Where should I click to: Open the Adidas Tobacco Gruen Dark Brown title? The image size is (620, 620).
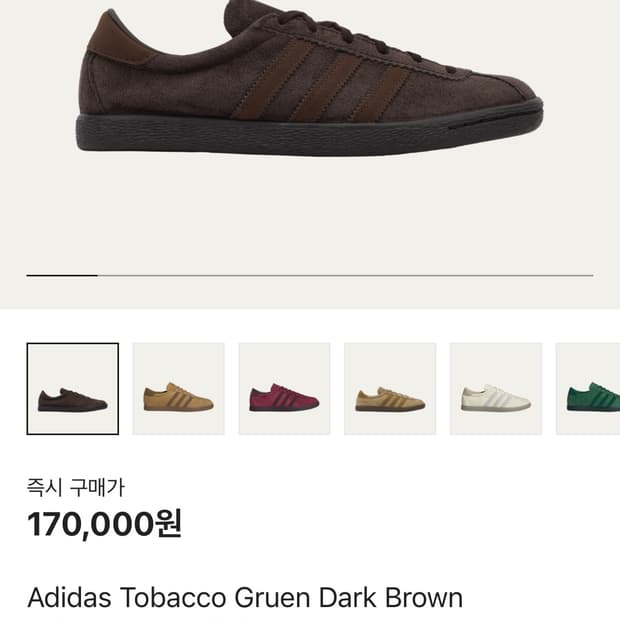point(245,598)
